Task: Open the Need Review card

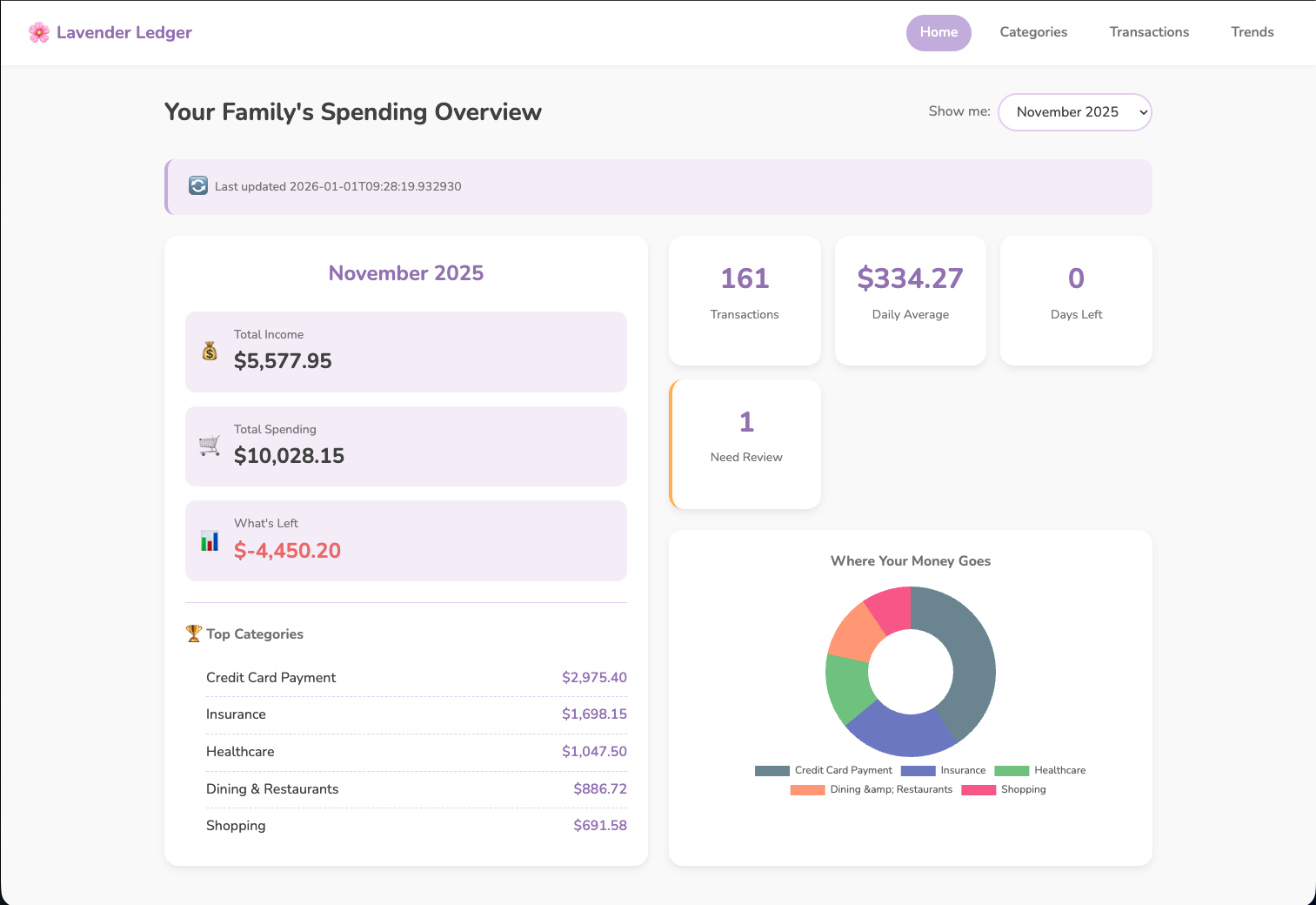Action: tap(745, 444)
